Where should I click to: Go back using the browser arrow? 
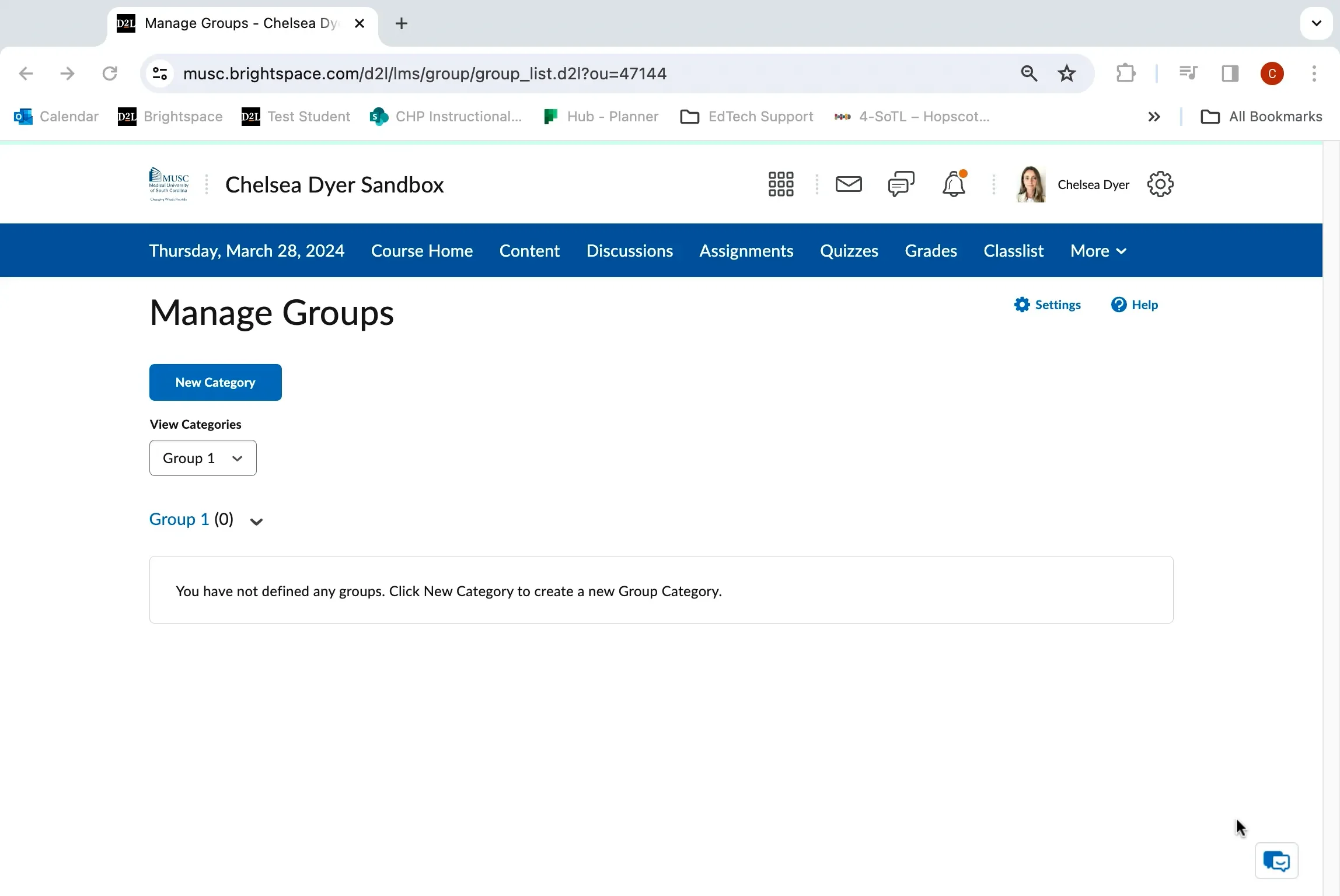click(25, 73)
